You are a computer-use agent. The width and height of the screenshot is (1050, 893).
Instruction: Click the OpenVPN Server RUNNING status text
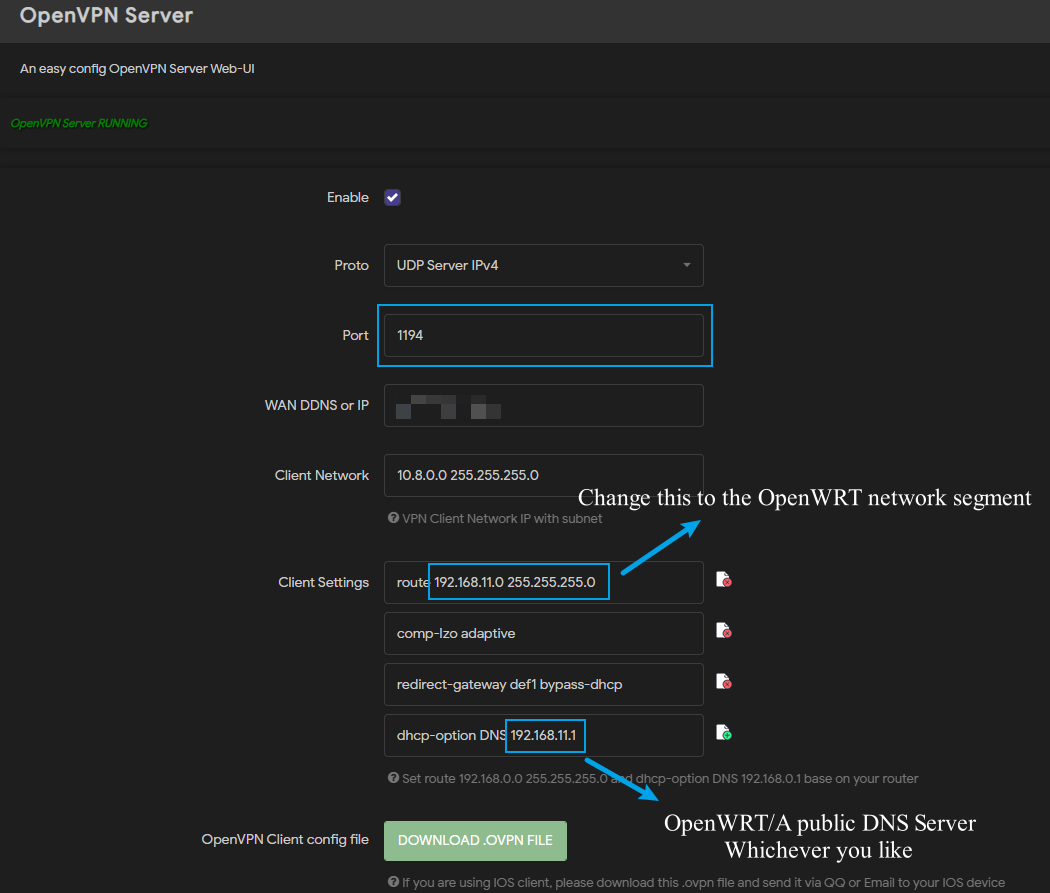tap(78, 123)
